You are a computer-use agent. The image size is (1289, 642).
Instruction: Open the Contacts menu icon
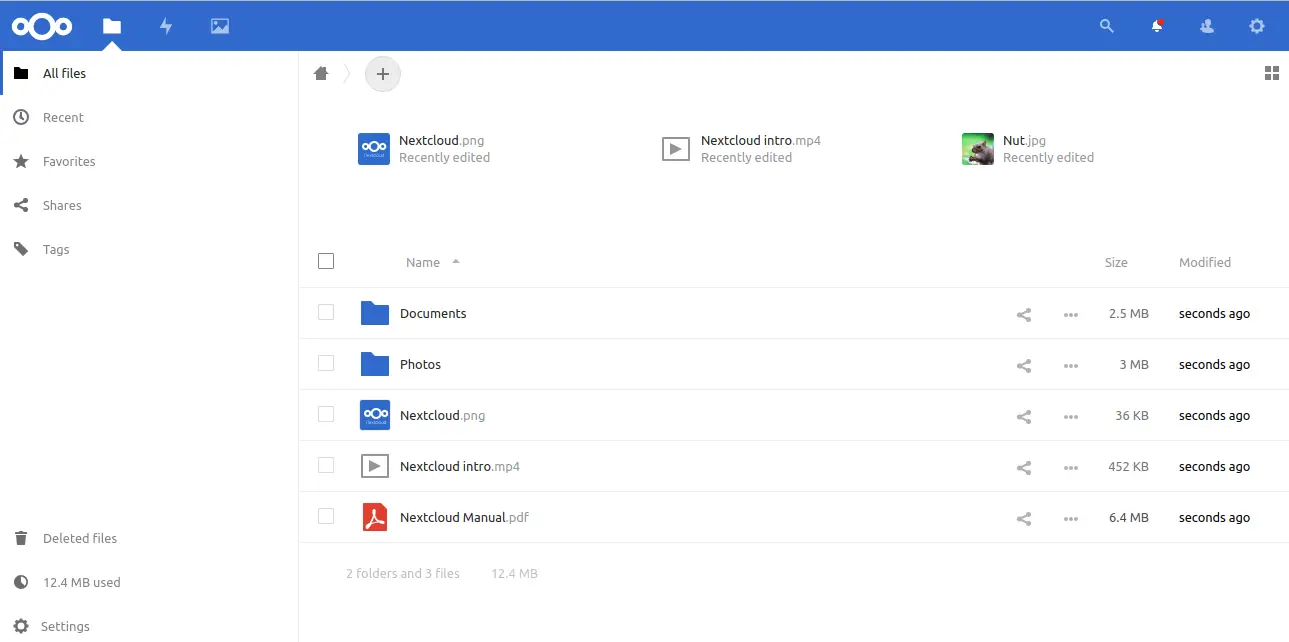(x=1207, y=27)
